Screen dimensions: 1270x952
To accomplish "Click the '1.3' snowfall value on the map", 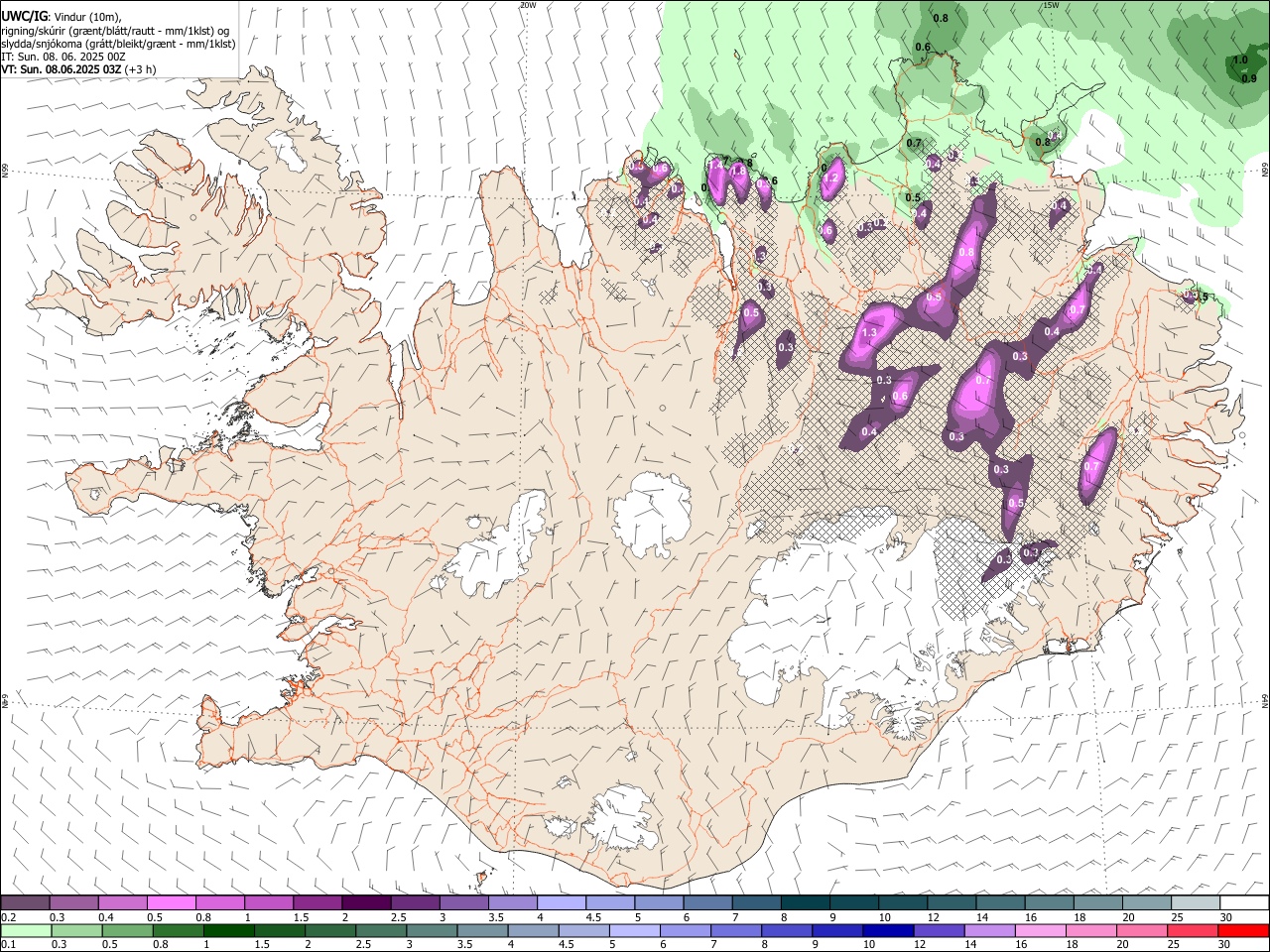I will click(869, 333).
